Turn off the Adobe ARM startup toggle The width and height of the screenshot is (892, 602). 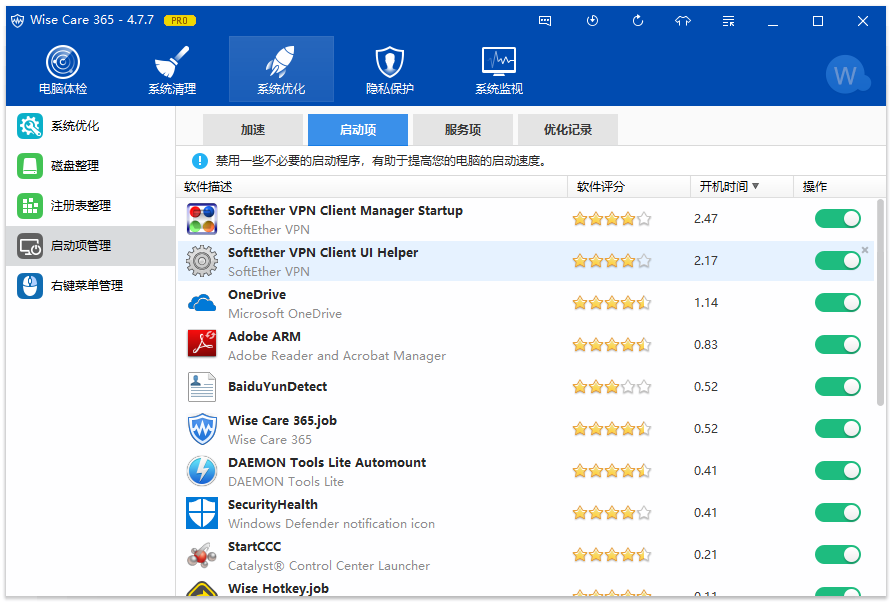pyautogui.click(x=837, y=344)
